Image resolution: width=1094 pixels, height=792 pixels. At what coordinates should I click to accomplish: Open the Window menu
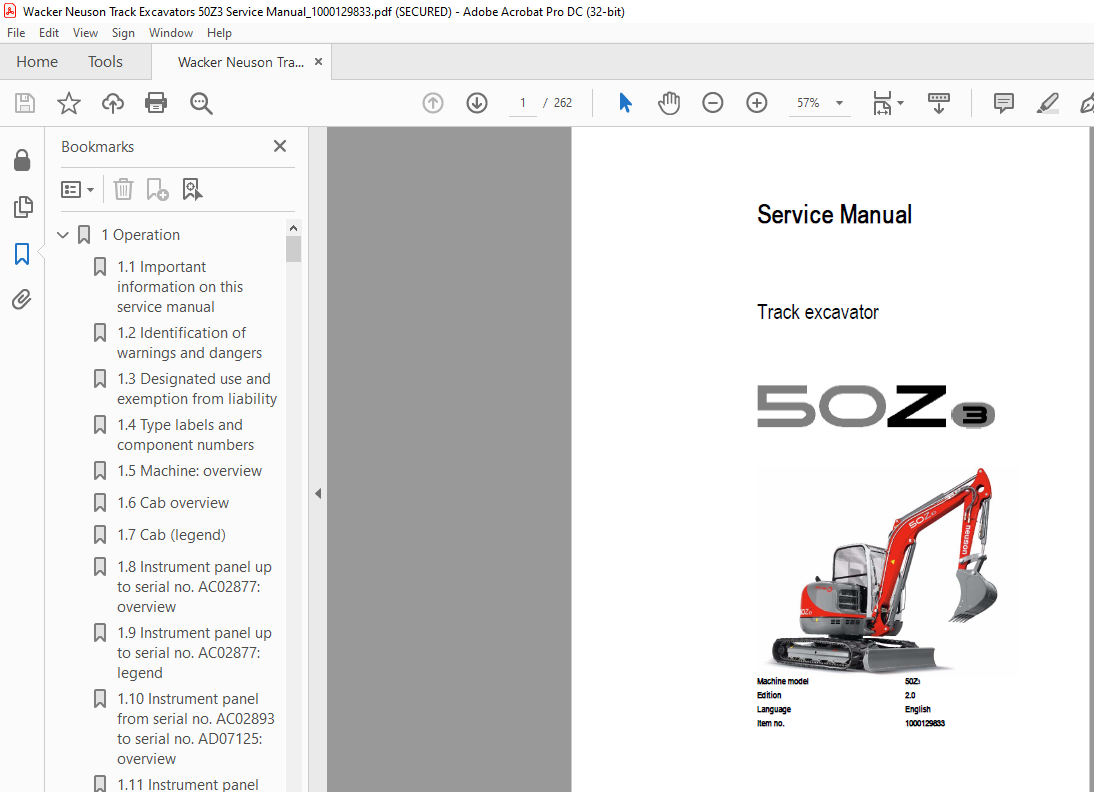(171, 33)
